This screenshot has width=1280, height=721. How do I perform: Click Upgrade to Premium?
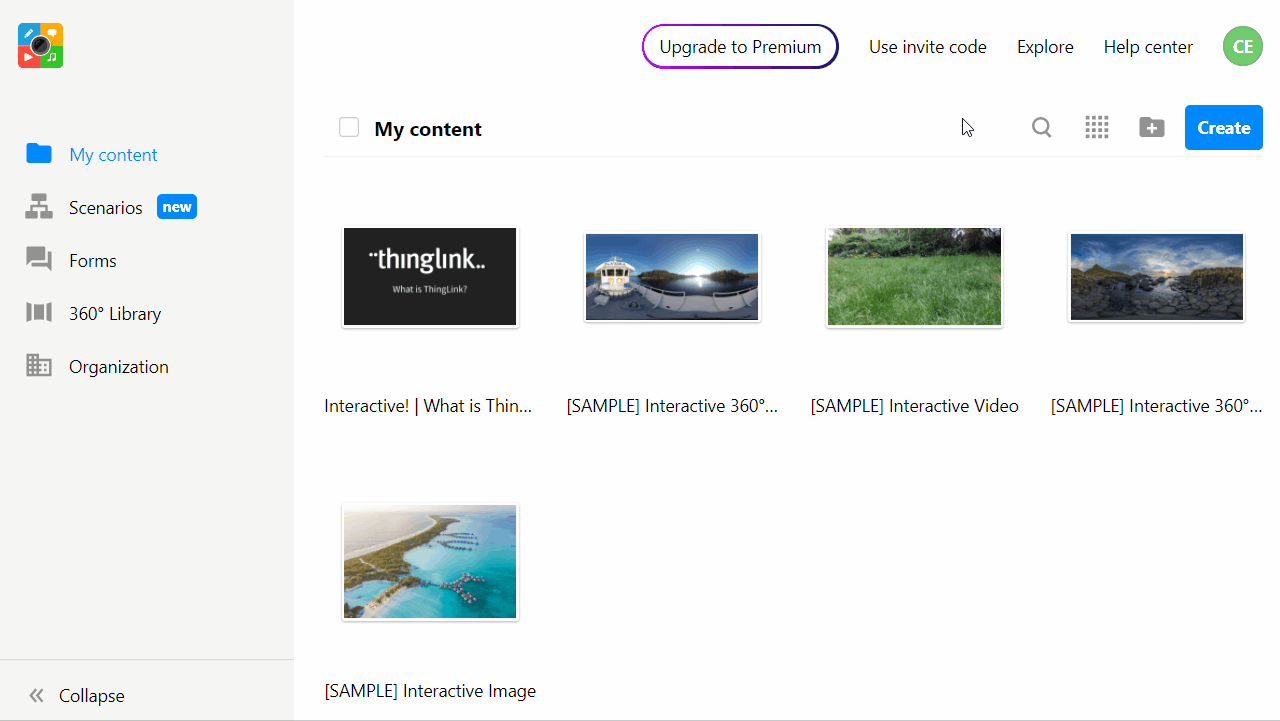pos(740,46)
